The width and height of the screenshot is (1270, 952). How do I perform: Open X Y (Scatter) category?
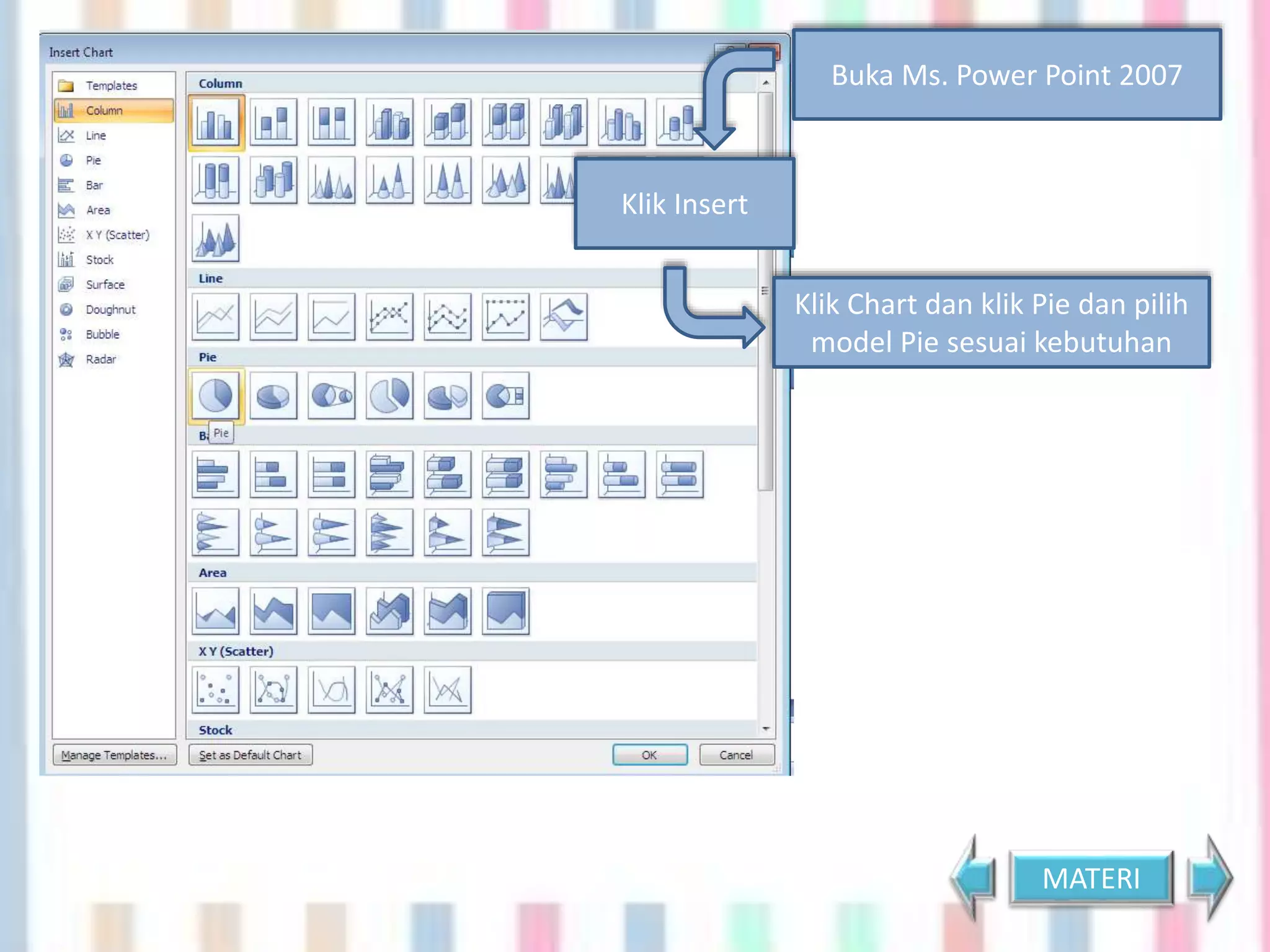tap(113, 235)
